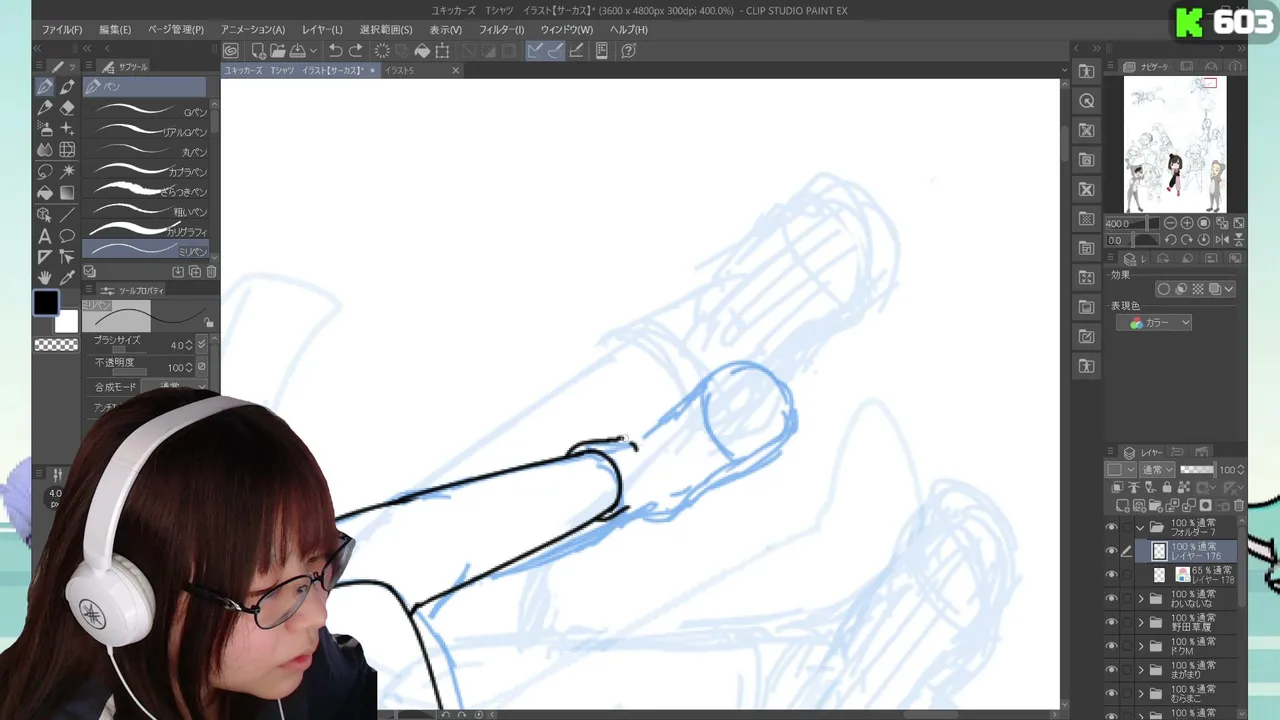Viewport: 1280px width, 720px height.
Task: Click the layer opacity slider
Action: pyautogui.click(x=1197, y=470)
